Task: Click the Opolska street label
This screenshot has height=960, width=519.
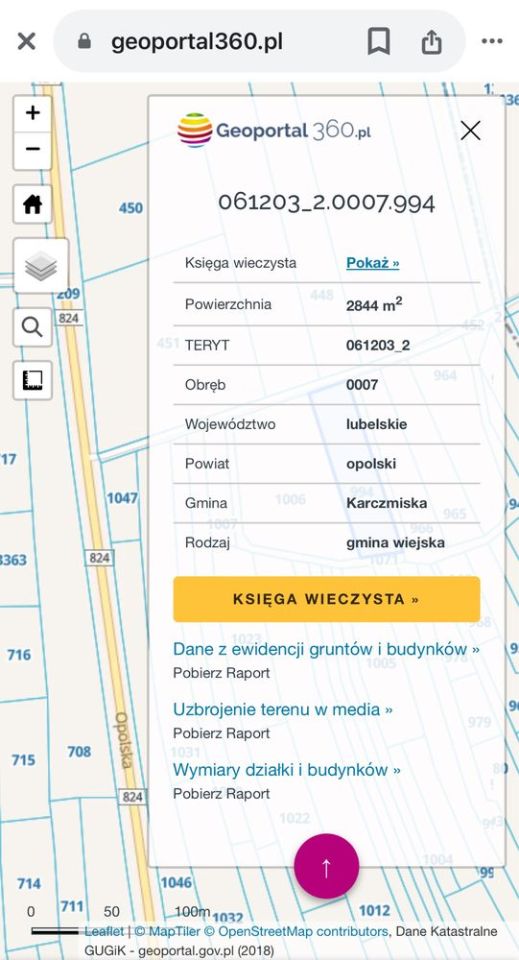Action: [x=124, y=740]
